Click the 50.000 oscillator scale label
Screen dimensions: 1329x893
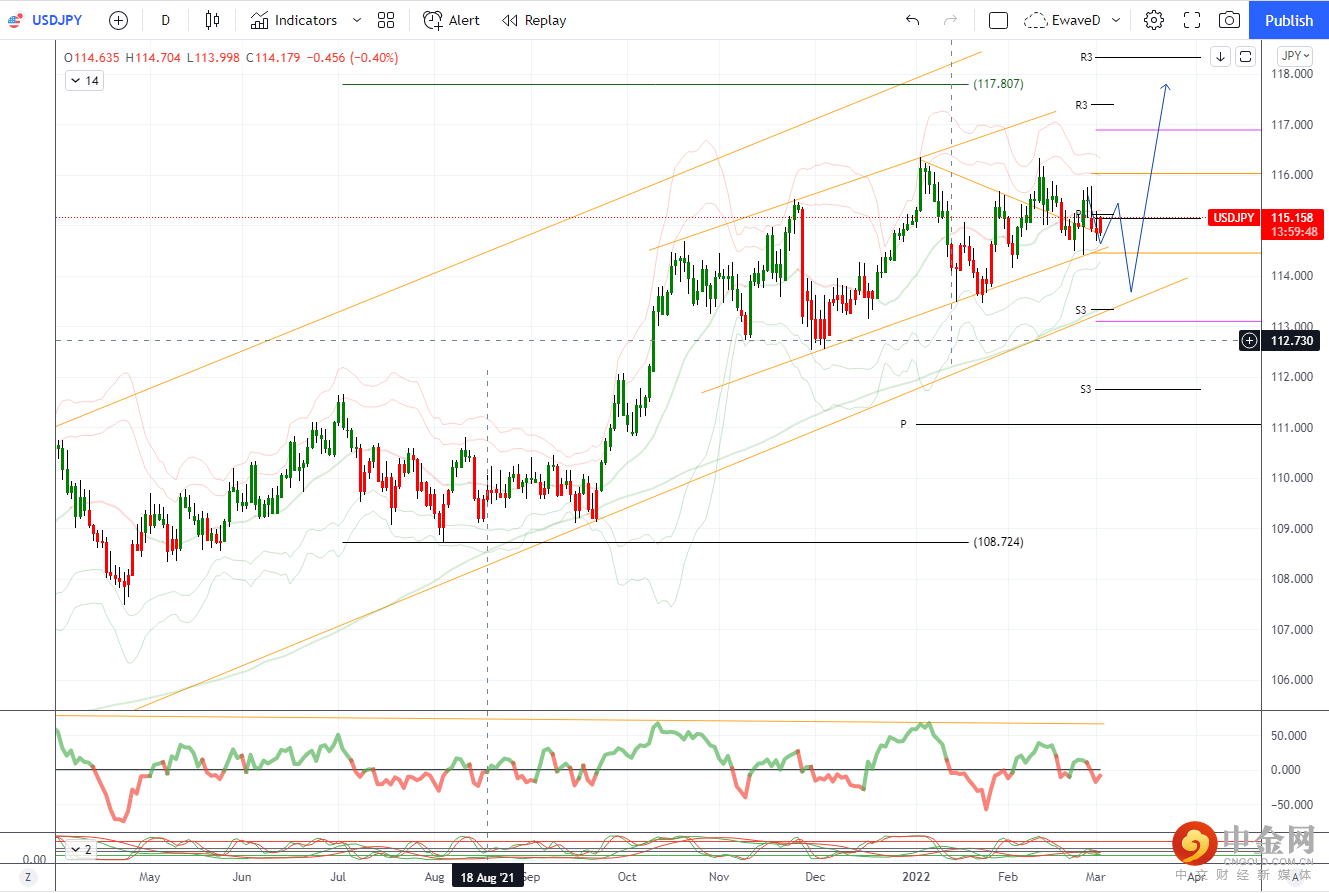click(x=1291, y=735)
